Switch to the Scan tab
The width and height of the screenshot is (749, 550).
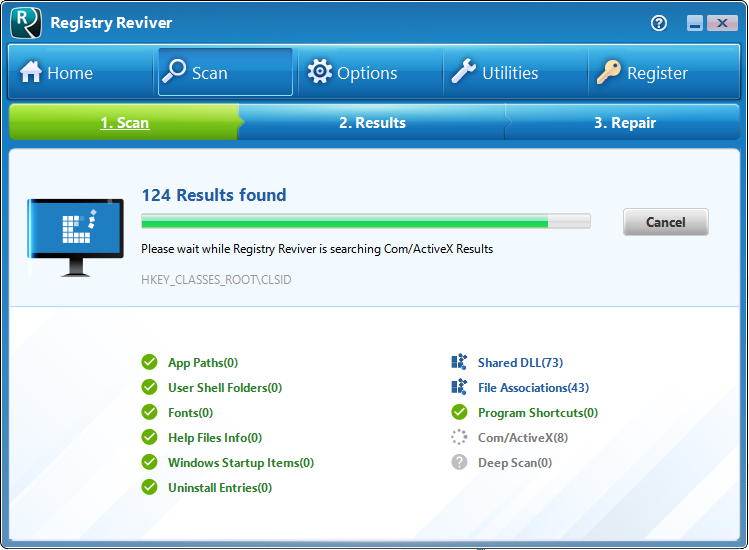click(225, 72)
